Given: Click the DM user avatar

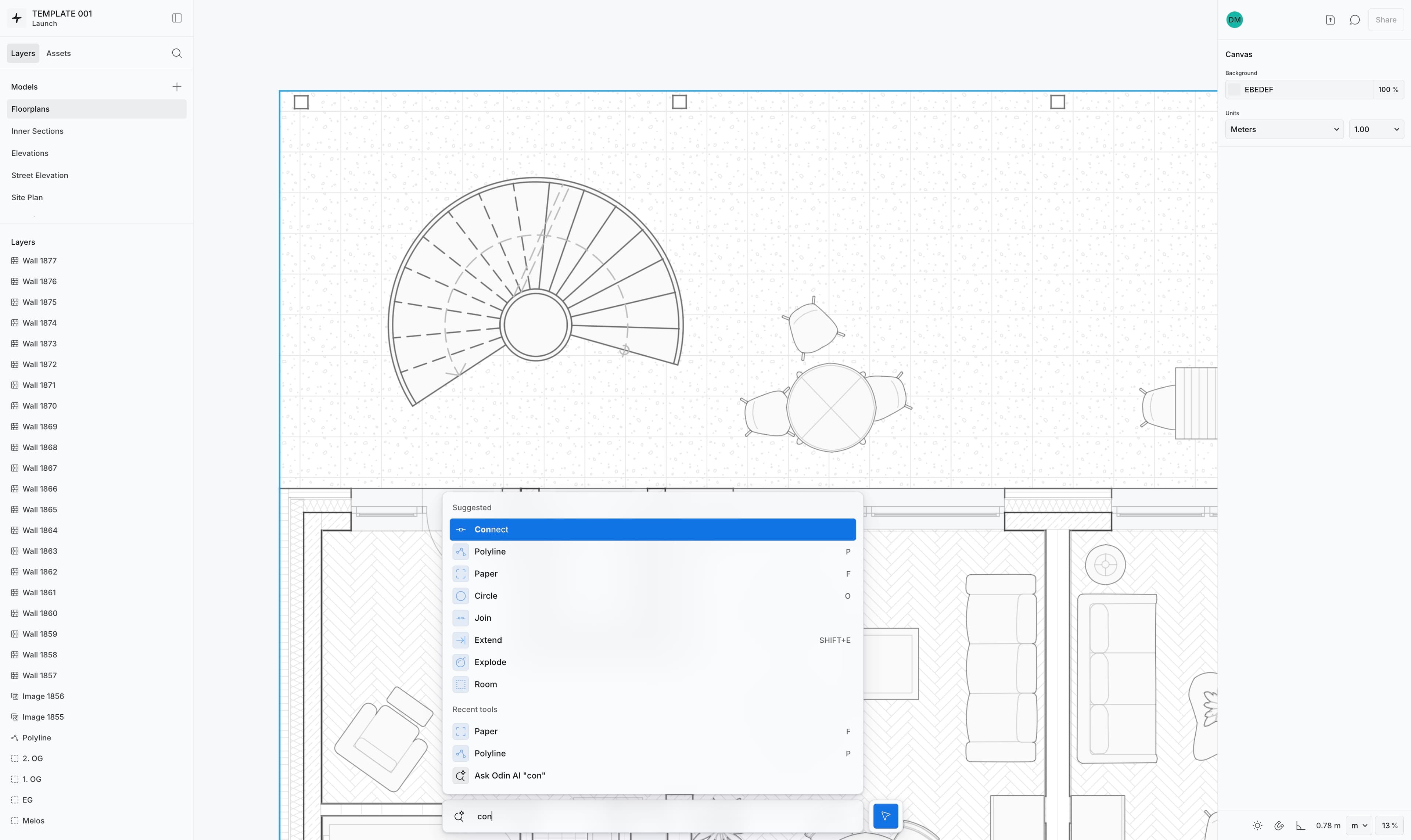Looking at the screenshot, I should pyautogui.click(x=1234, y=20).
